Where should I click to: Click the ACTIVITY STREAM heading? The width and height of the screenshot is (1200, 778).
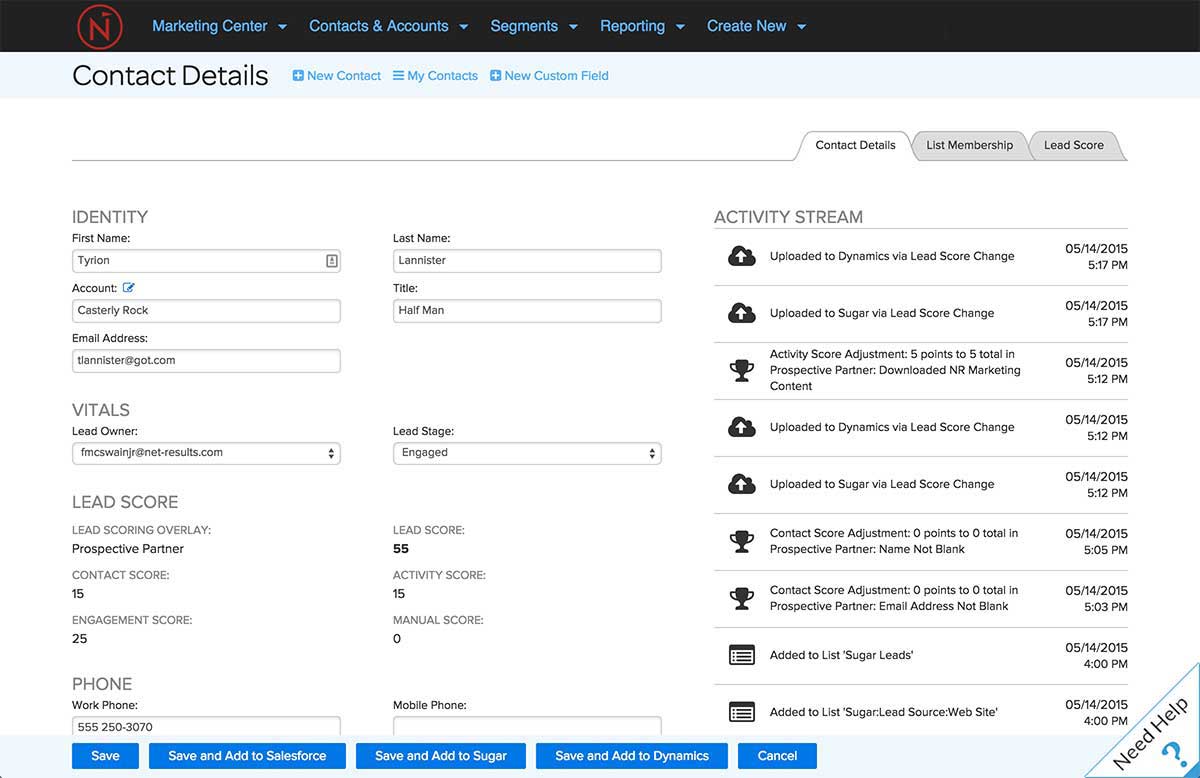pyautogui.click(x=788, y=217)
